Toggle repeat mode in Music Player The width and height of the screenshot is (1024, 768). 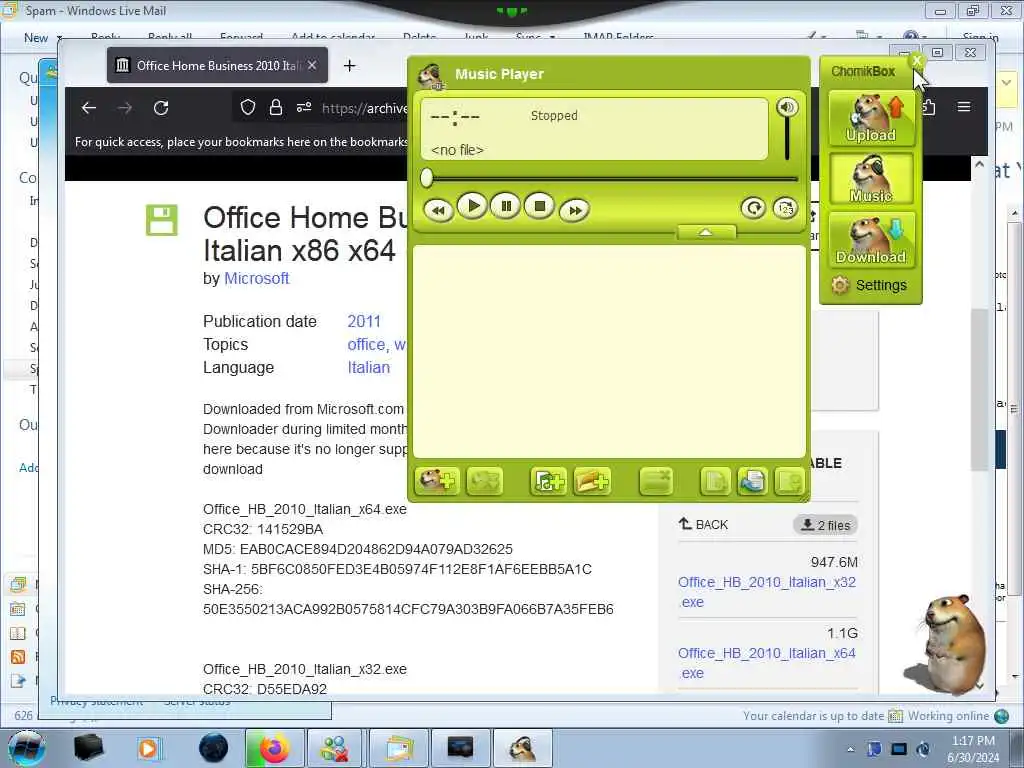pos(753,208)
